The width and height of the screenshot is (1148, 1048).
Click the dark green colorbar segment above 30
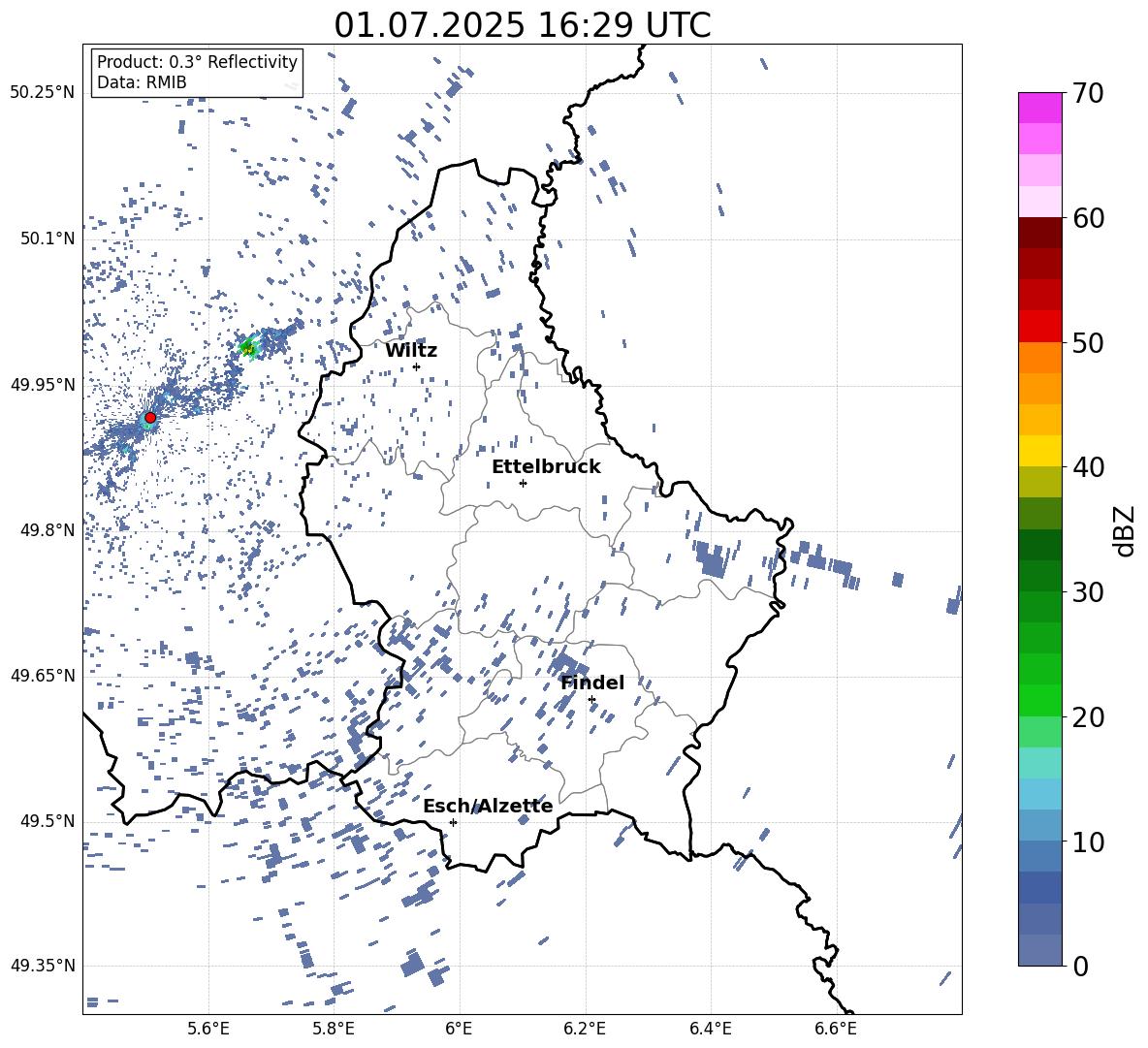coord(1040,576)
